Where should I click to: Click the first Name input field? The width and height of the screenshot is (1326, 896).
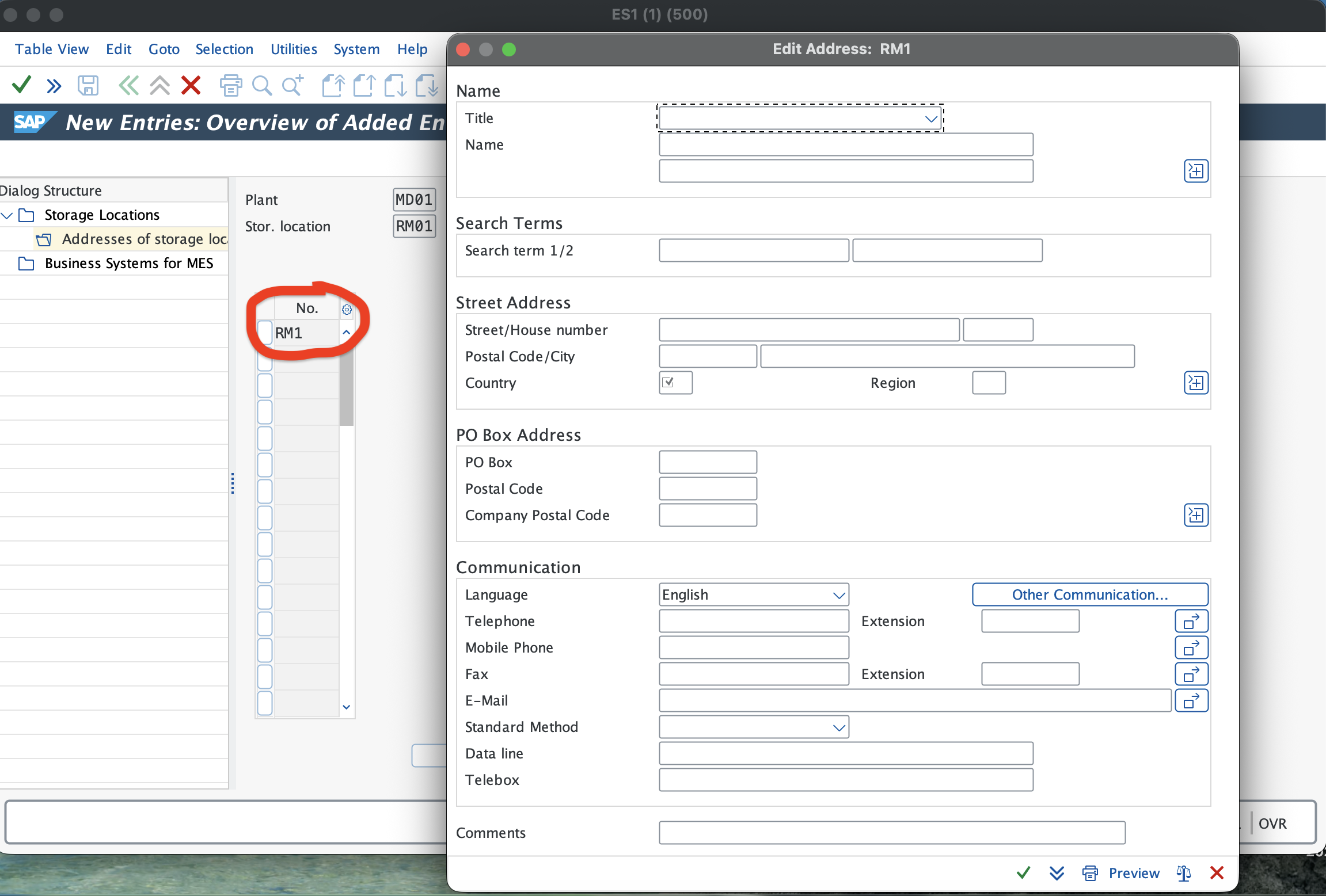point(846,145)
